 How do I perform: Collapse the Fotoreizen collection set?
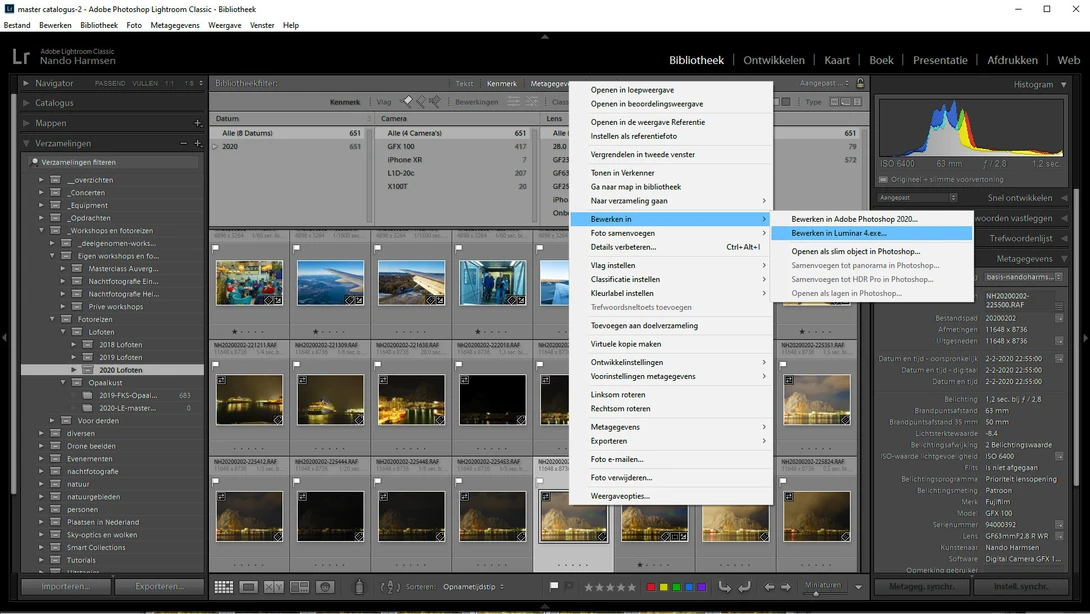click(x=52, y=319)
